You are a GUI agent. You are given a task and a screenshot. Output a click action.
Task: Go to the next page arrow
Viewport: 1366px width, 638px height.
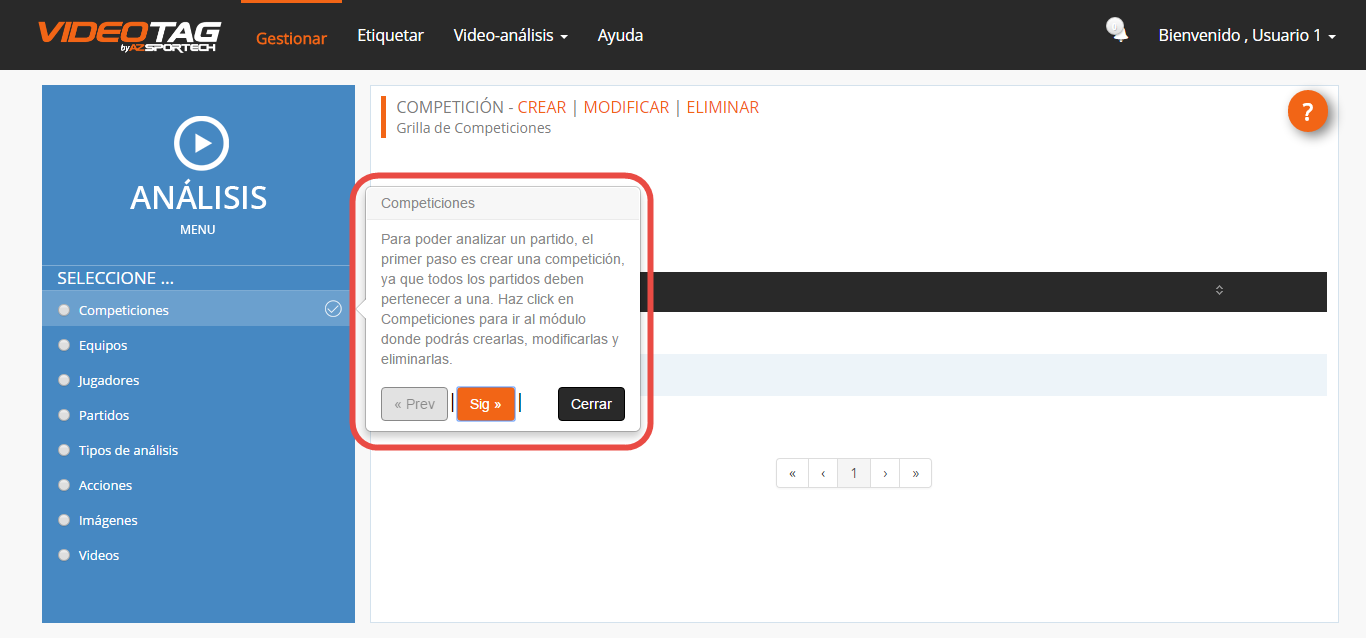click(885, 474)
